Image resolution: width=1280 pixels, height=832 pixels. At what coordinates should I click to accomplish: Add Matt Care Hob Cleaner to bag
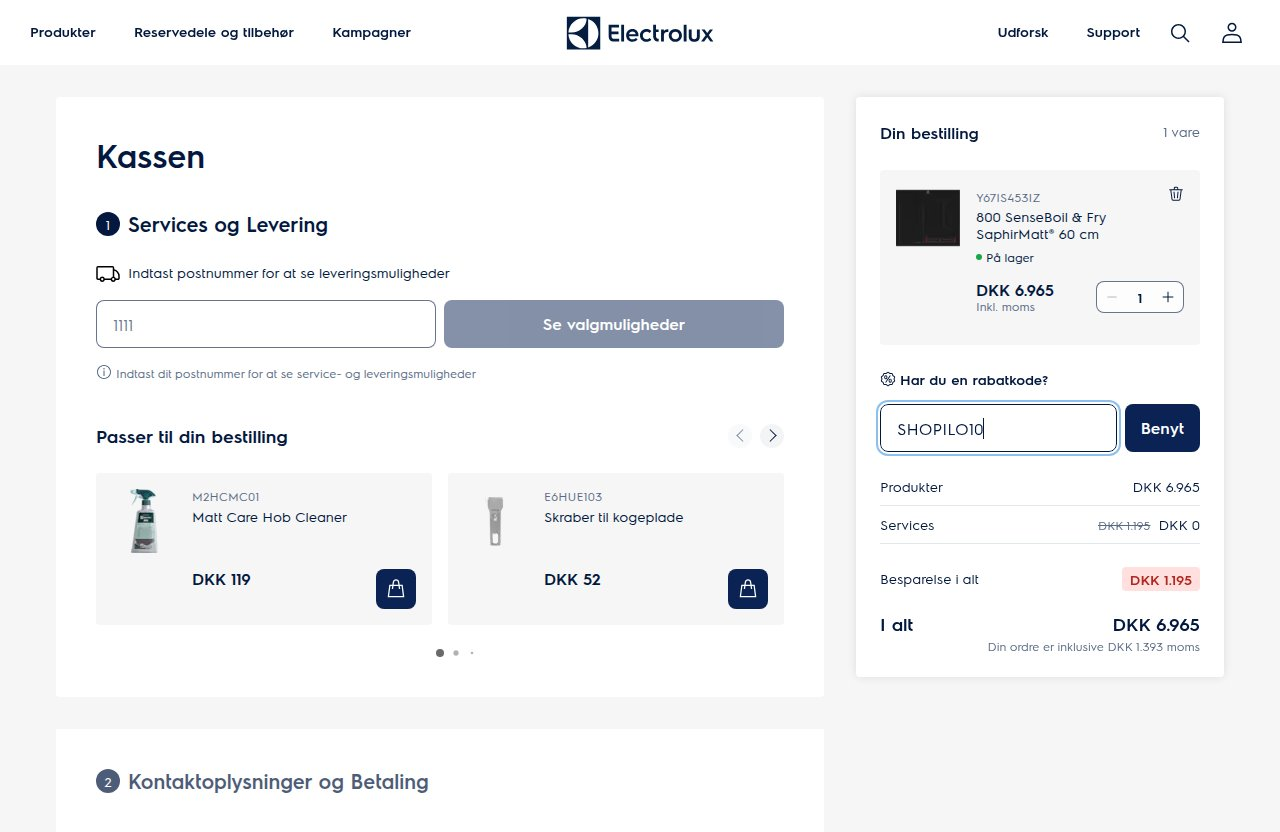[396, 589]
